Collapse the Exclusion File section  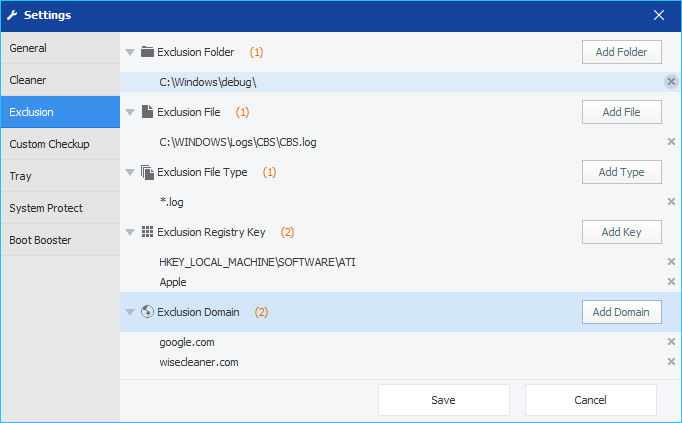130,112
